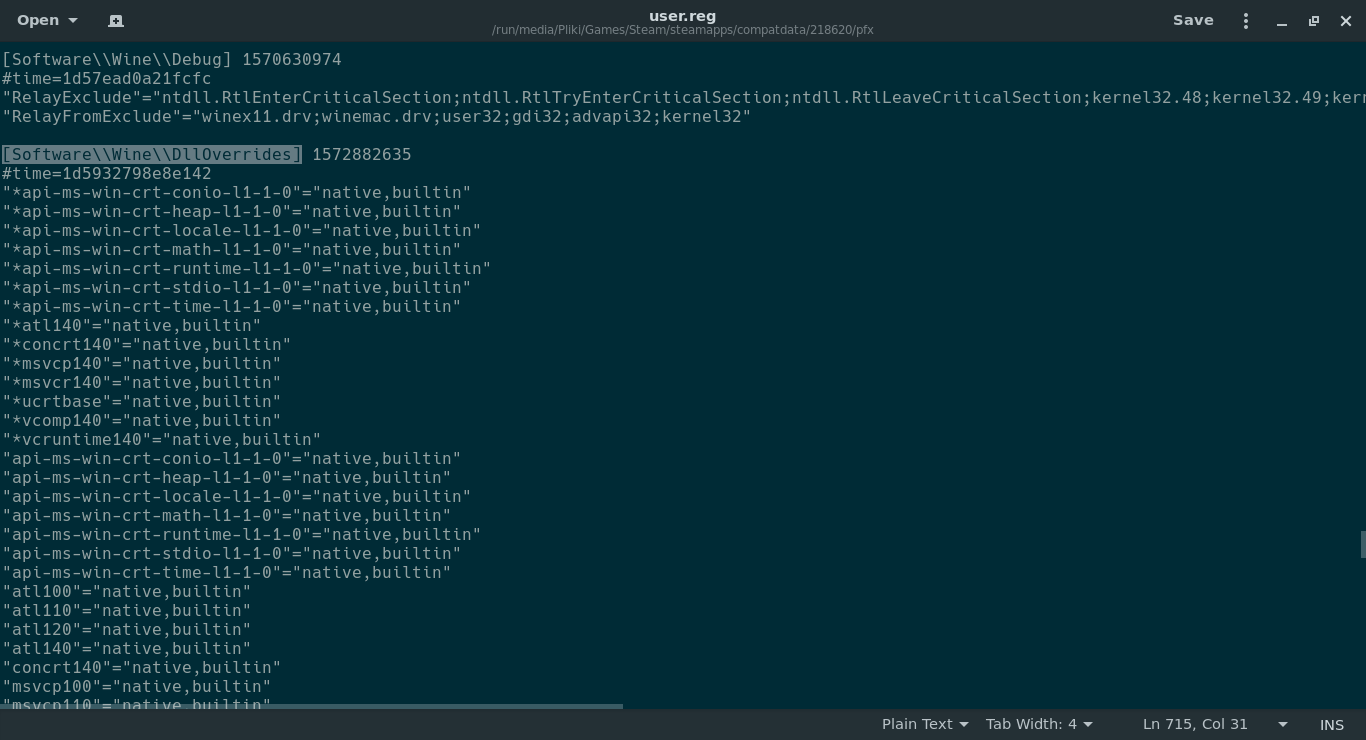Place the cursor on the "*ucrtbase" line
Screen dimensions: 1366x740
point(141,401)
